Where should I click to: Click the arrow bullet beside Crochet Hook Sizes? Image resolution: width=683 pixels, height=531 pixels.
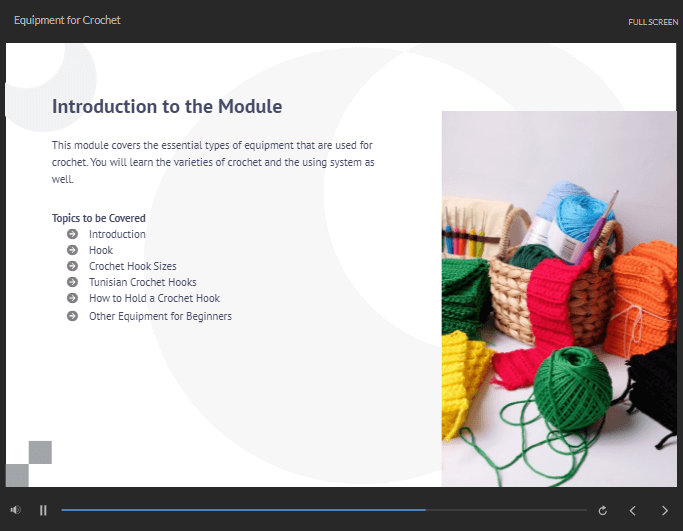click(72, 266)
